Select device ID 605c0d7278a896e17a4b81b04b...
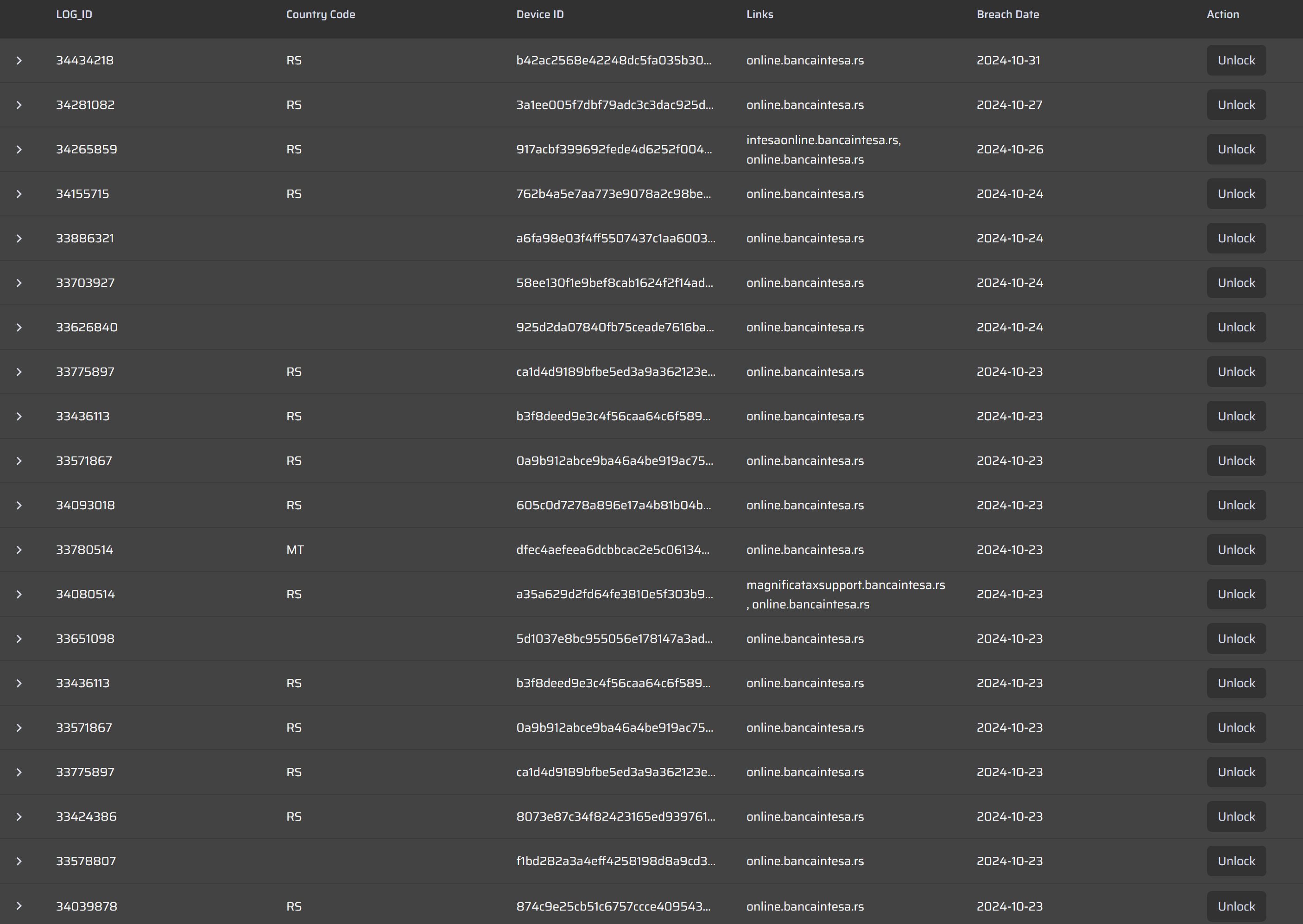1303x924 pixels. click(614, 505)
